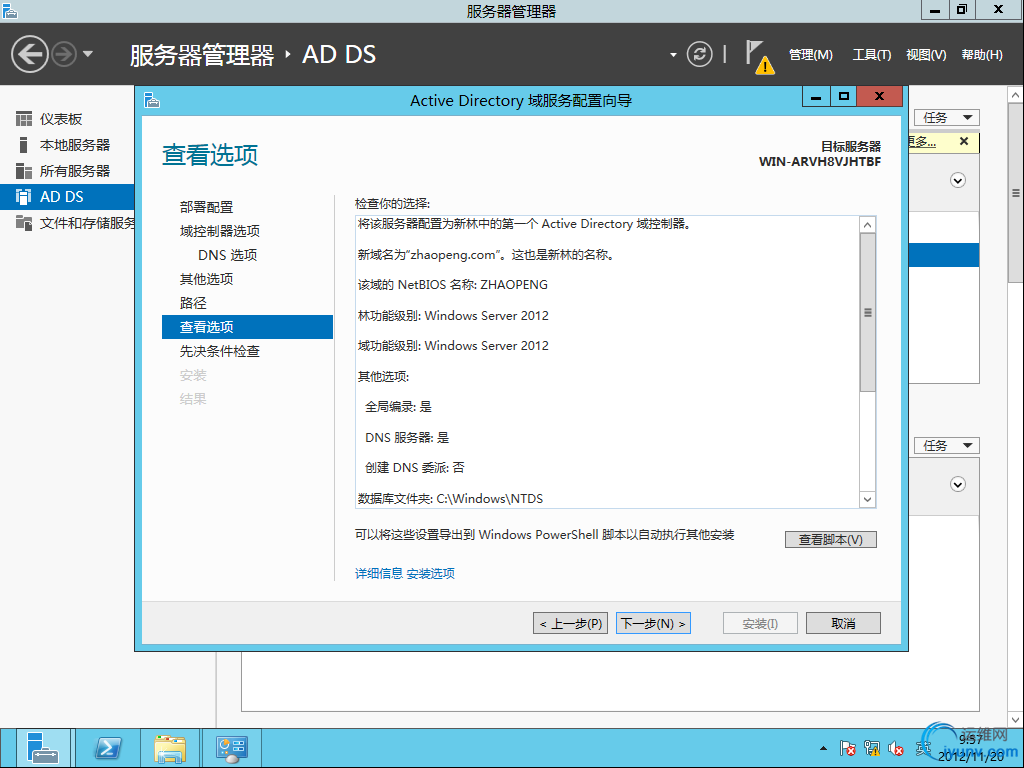This screenshot has width=1024, height=768.
Task: Collapse the upper section with the round chevron
Action: [x=957, y=180]
